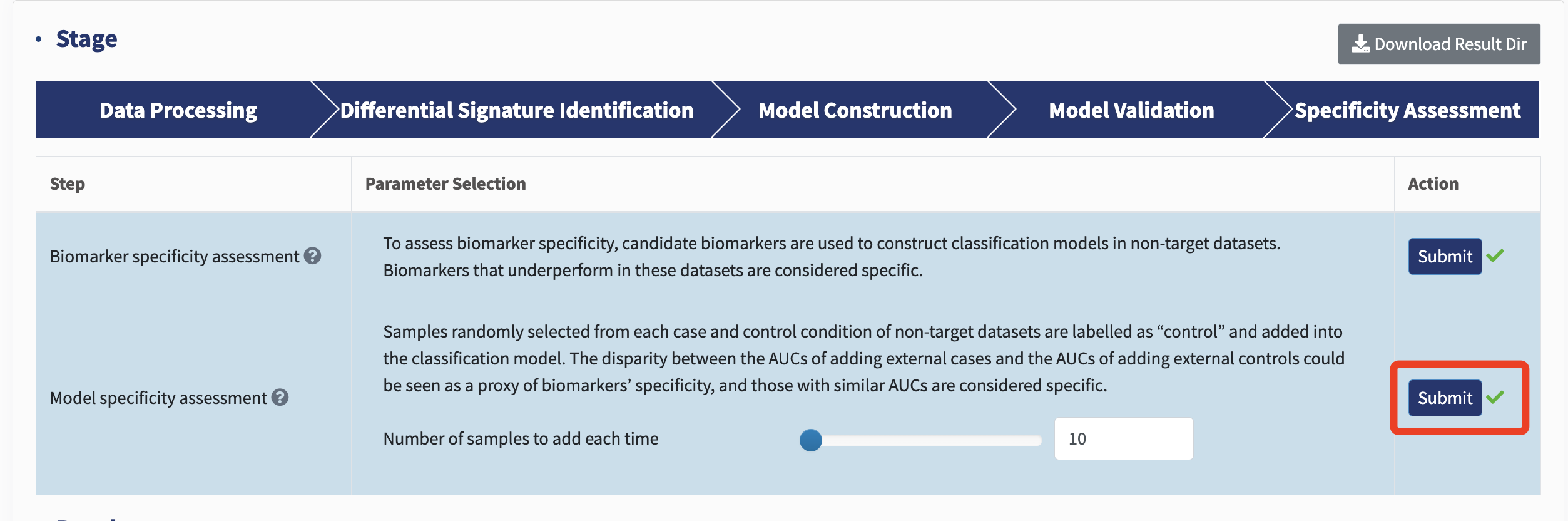Switch to Differential Signature Identification stage

click(517, 110)
